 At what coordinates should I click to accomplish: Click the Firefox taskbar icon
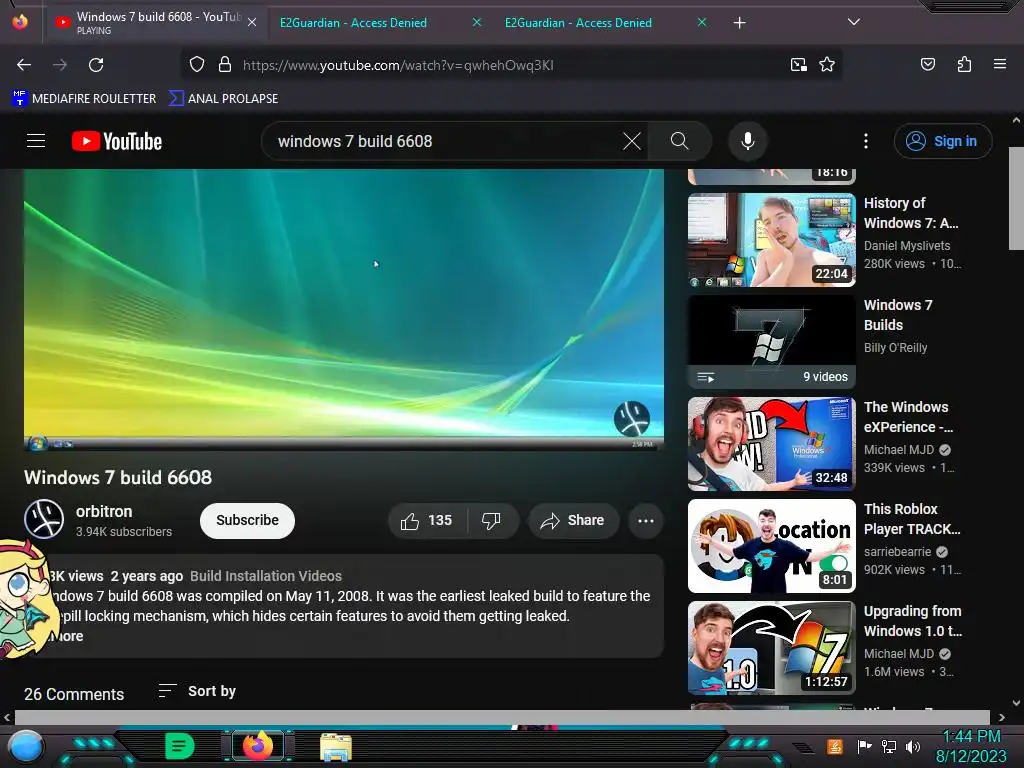pos(257,746)
